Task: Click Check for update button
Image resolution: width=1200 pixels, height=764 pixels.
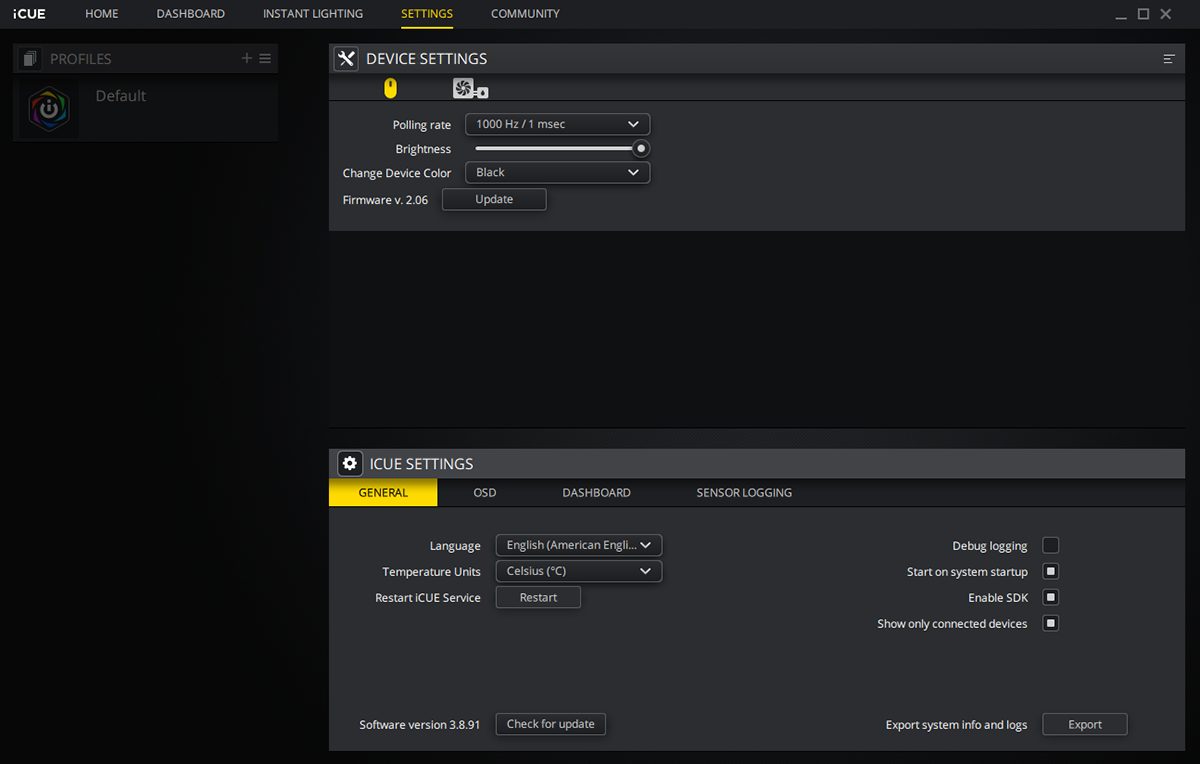Action: click(551, 724)
